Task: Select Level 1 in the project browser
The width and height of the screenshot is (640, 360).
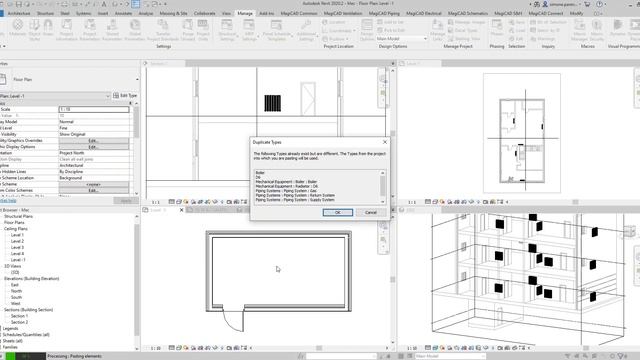Action: [x=17, y=235]
